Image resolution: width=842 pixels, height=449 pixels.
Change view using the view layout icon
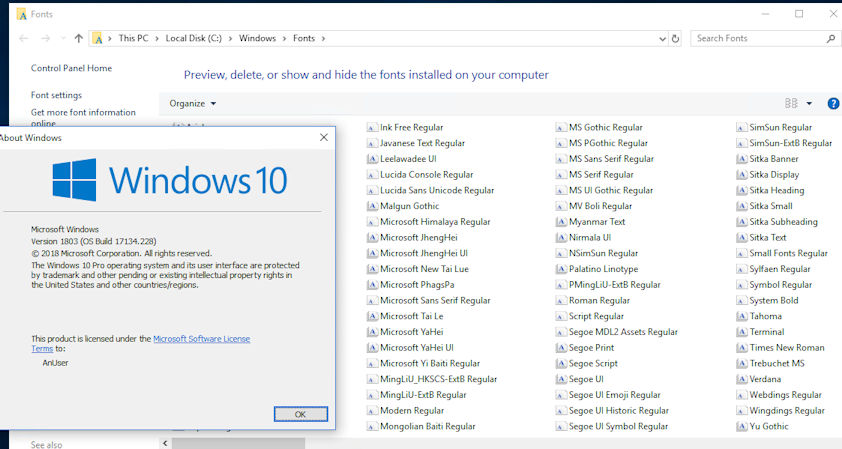791,104
